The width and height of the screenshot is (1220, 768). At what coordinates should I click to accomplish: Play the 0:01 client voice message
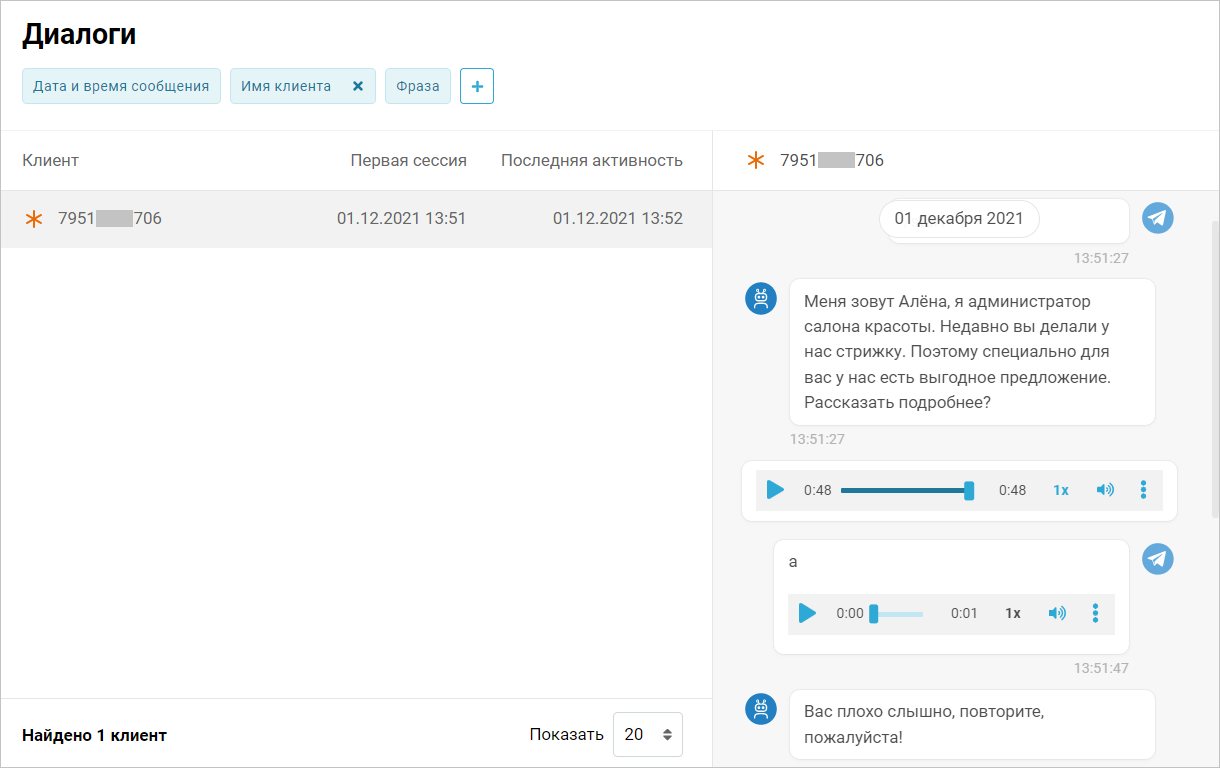(x=807, y=613)
